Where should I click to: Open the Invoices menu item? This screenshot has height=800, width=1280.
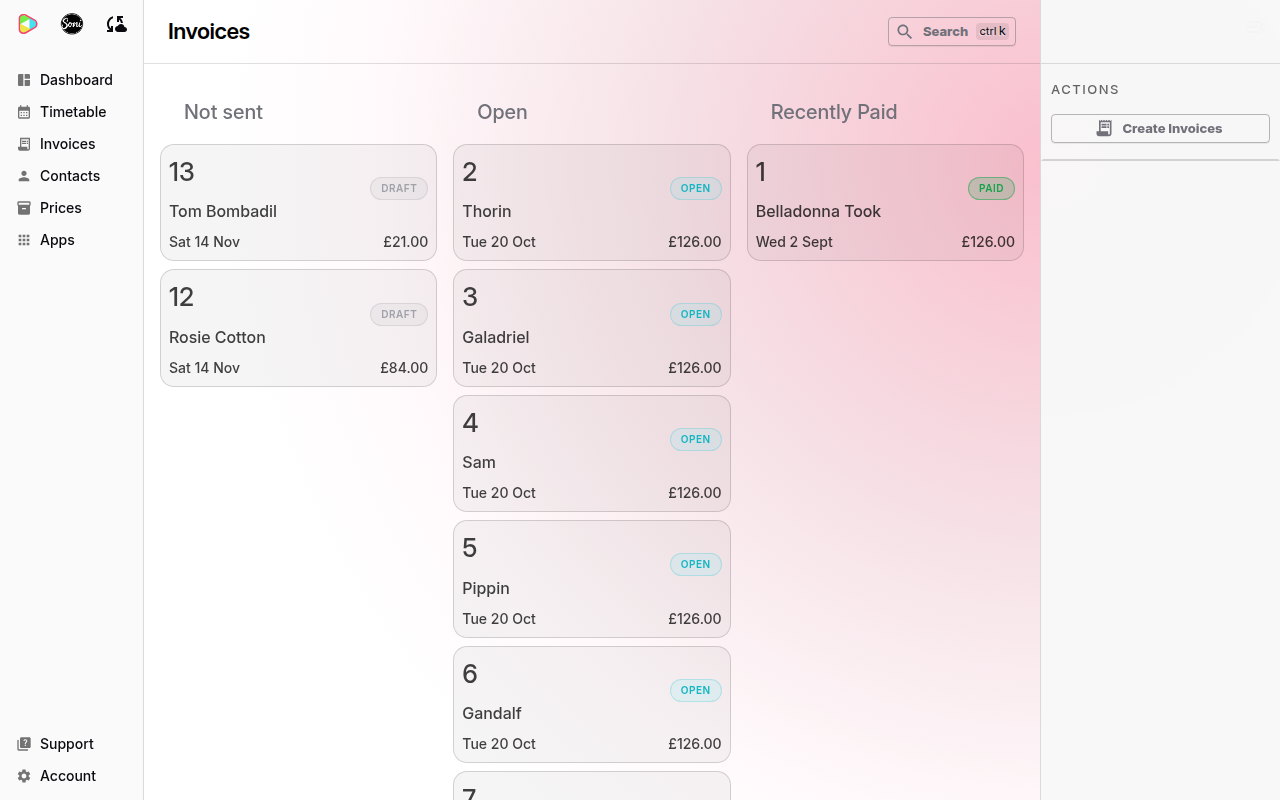(x=68, y=144)
